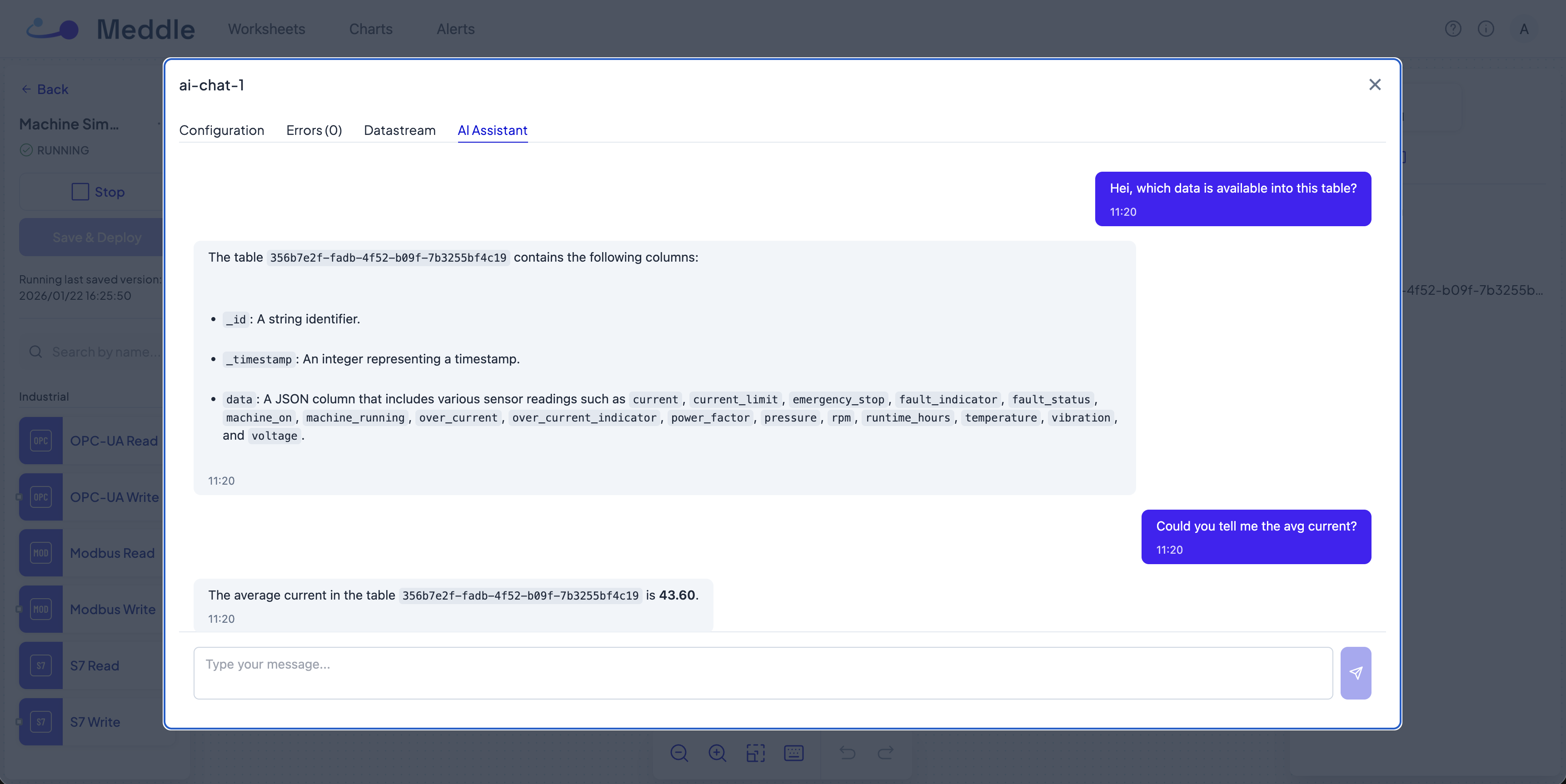Click the zoom out canvas icon
1566x784 pixels.
coord(679,753)
